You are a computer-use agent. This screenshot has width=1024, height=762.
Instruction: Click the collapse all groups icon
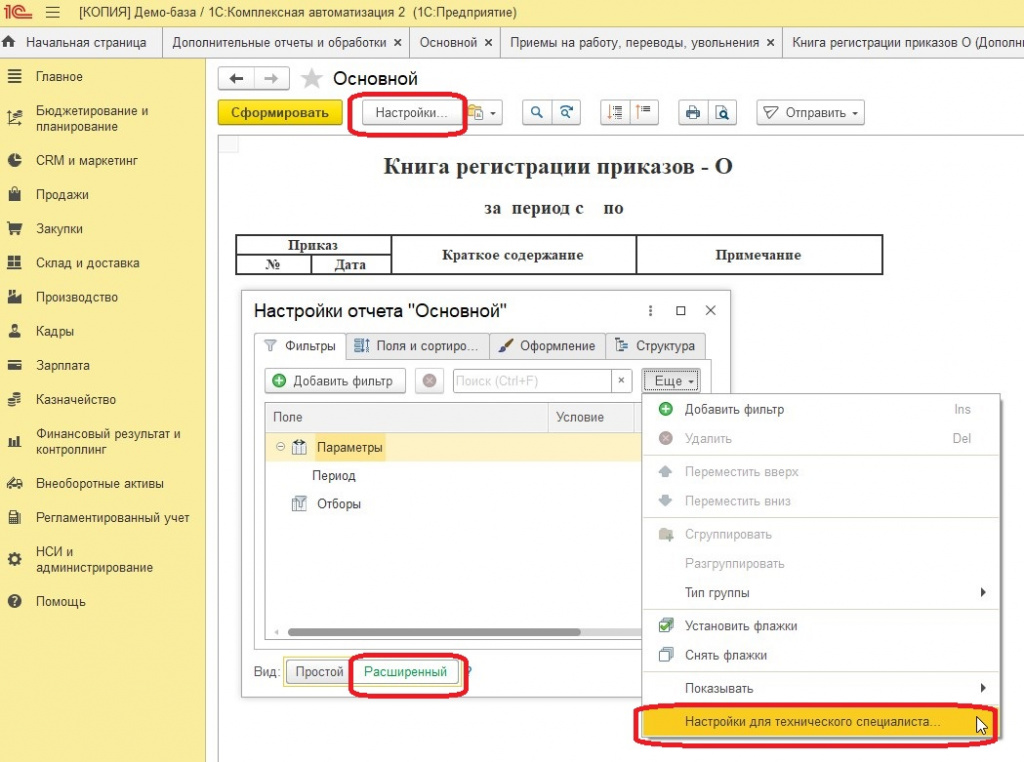click(x=644, y=113)
